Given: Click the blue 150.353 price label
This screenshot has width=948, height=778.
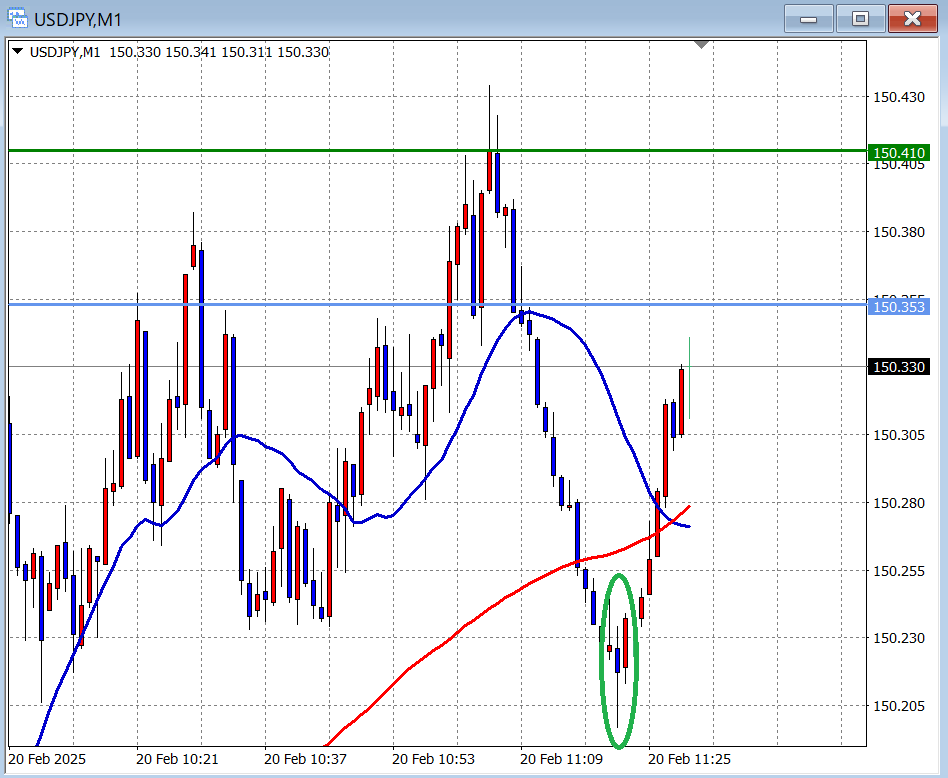Looking at the screenshot, I should tap(900, 306).
